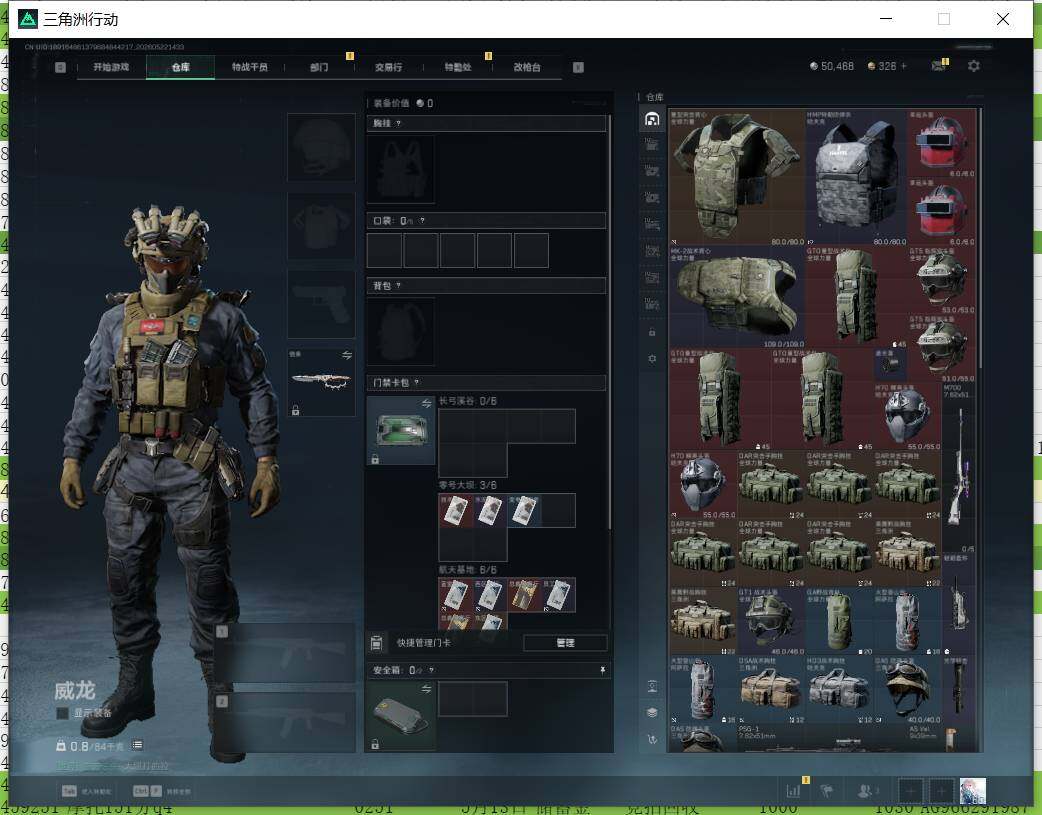Click the 管理 button for keycards
The width and height of the screenshot is (1042, 815).
[x=565, y=643]
